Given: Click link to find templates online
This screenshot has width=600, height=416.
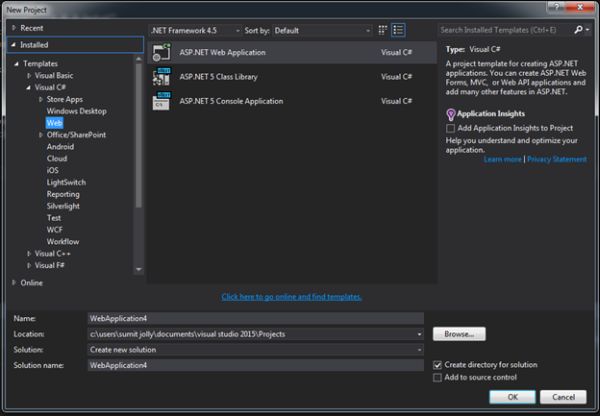Looking at the screenshot, I should 292,297.
